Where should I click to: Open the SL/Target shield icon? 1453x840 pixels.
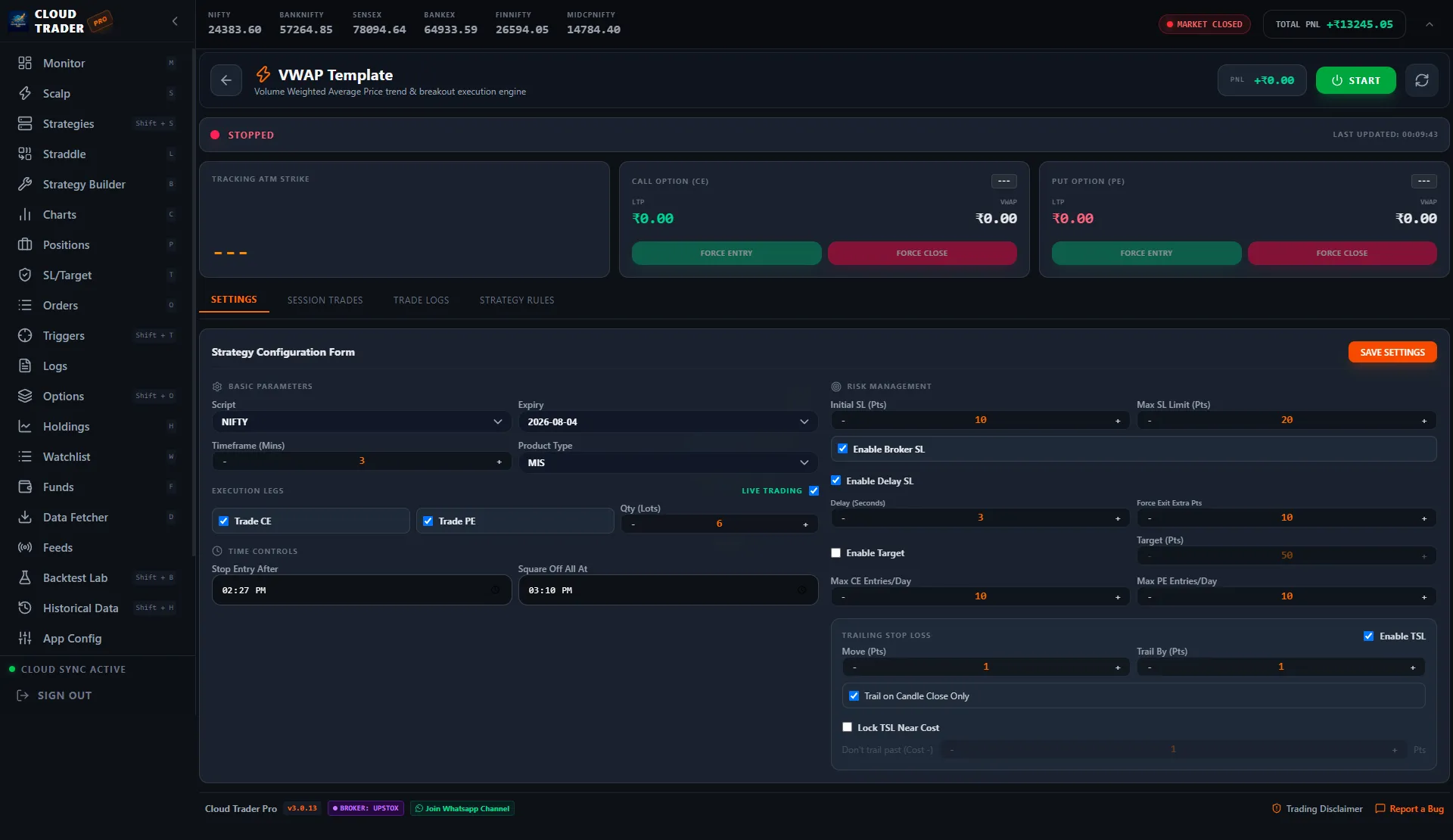(25, 275)
